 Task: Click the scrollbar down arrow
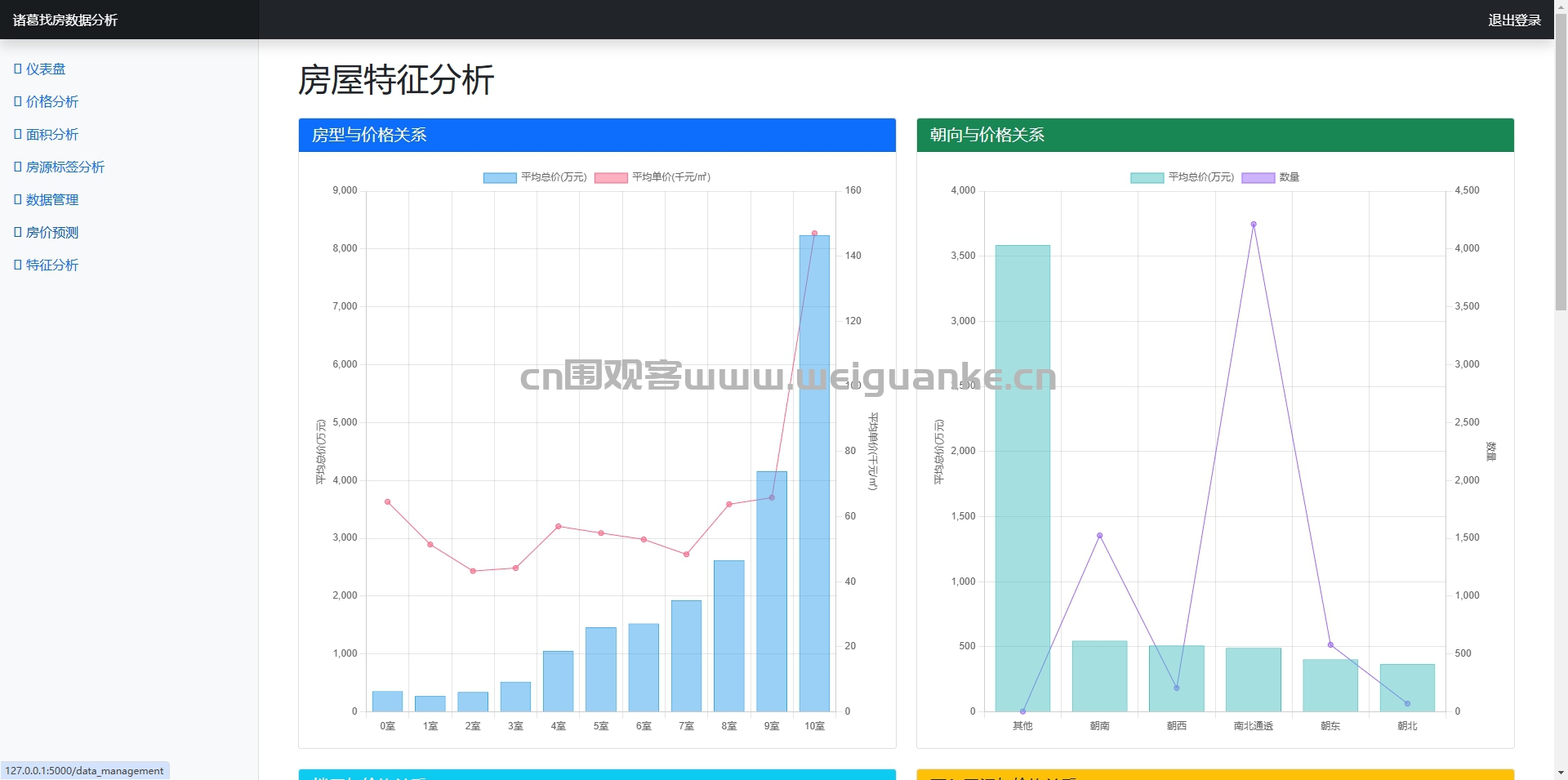(x=1561, y=773)
